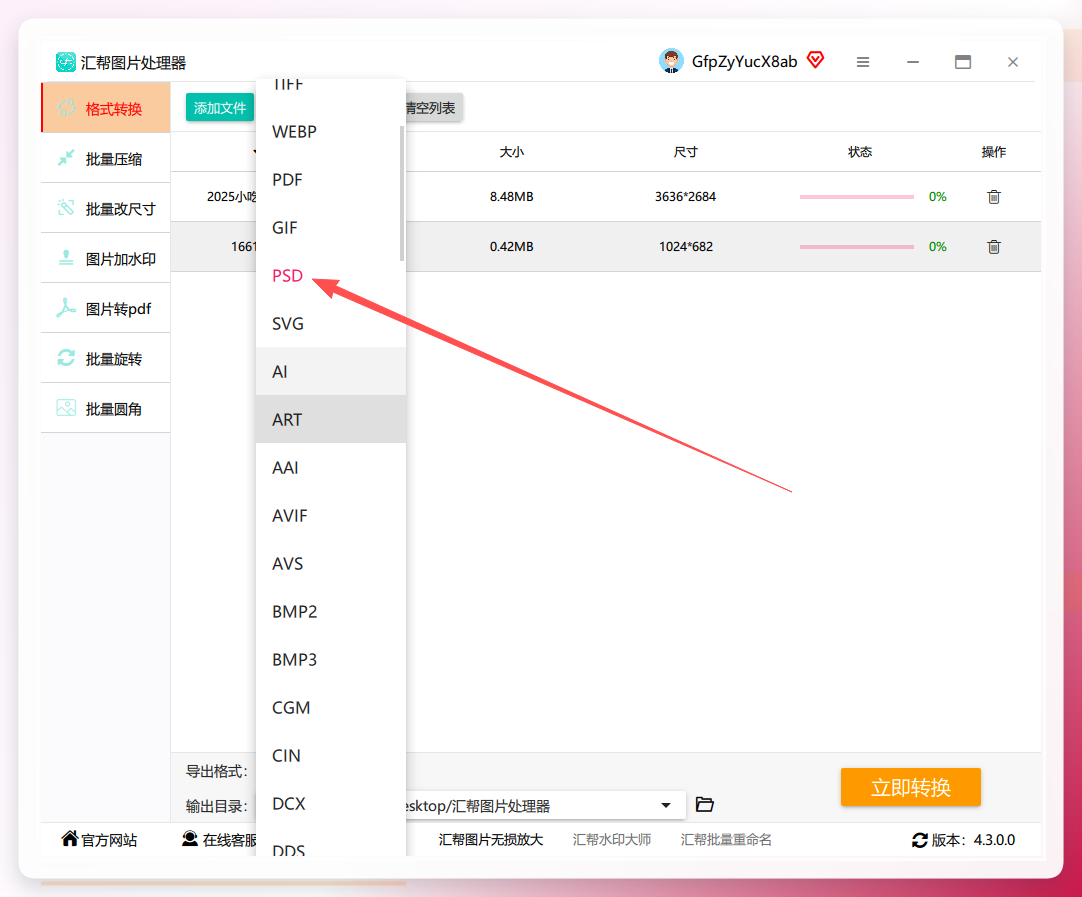The height and width of the screenshot is (897, 1082).
Task: Select CGM in the format list
Action: click(331, 707)
